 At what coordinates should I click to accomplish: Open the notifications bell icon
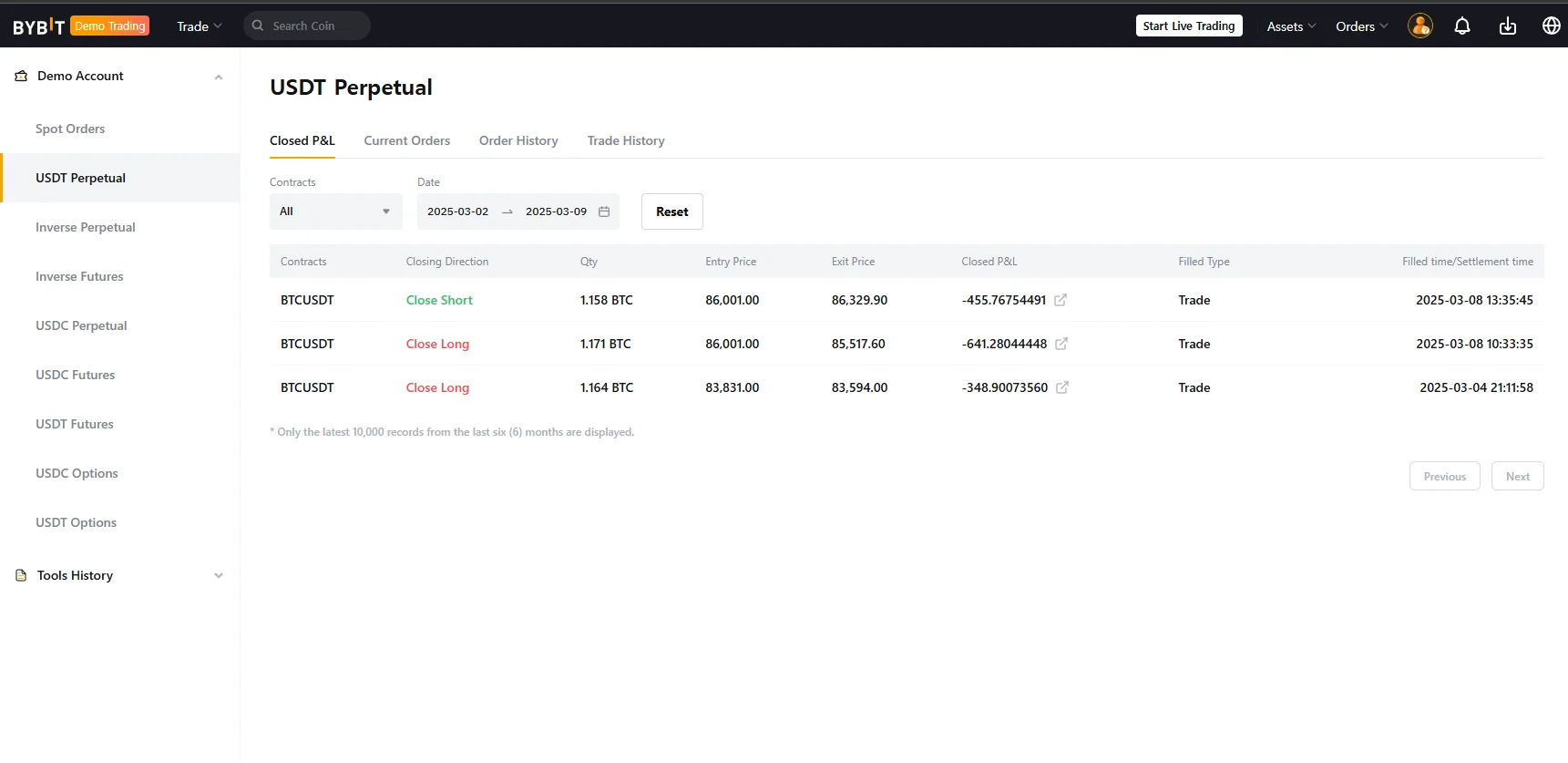tap(1462, 26)
